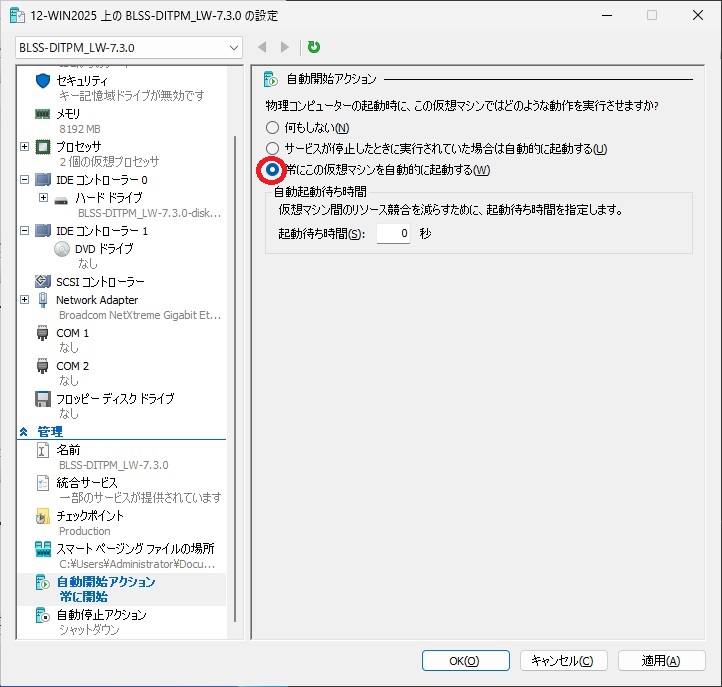
Task: Click the シャットダウン value text
Action: point(89,630)
